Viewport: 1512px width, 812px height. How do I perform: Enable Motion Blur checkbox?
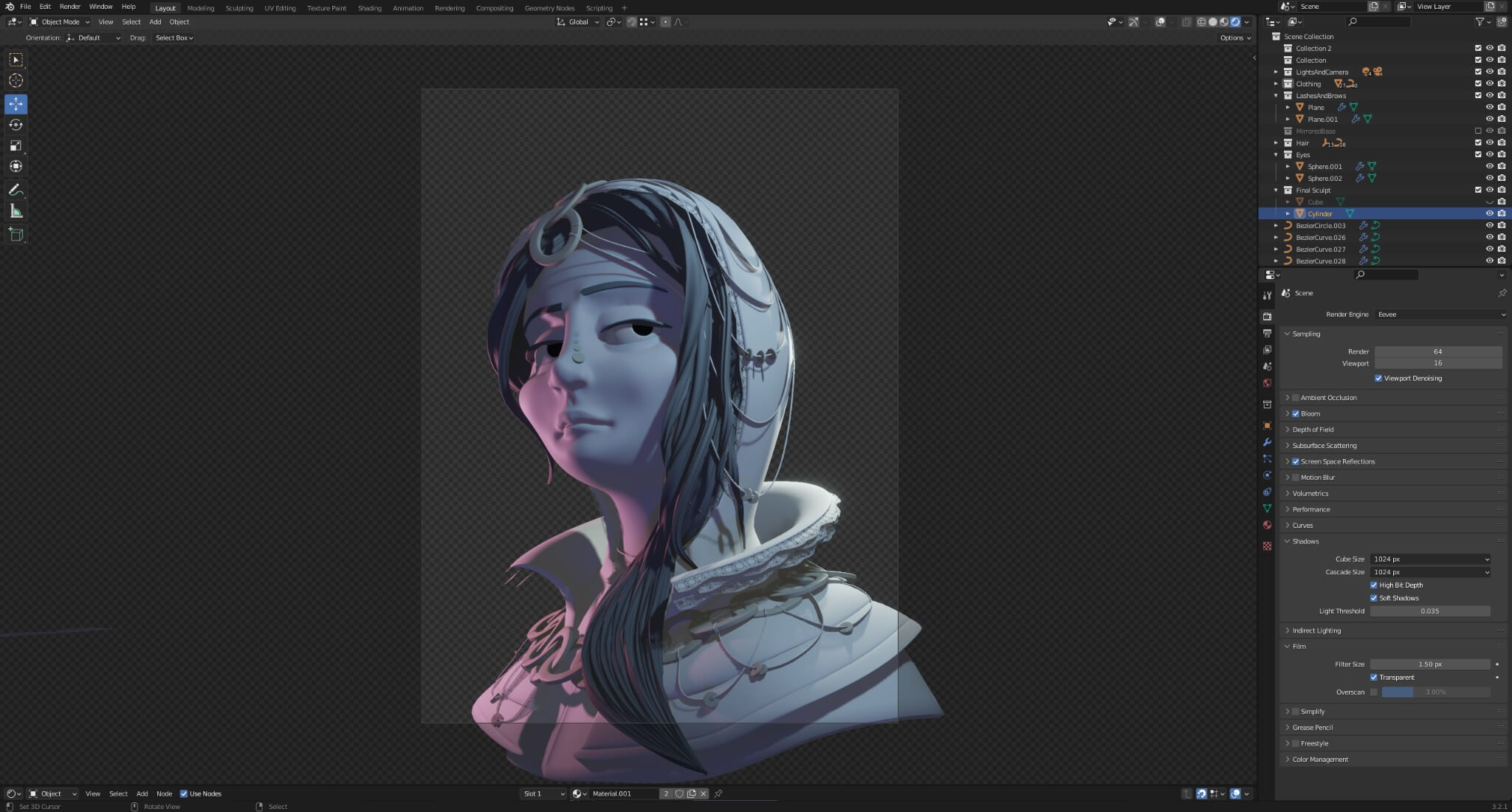pyautogui.click(x=1295, y=478)
